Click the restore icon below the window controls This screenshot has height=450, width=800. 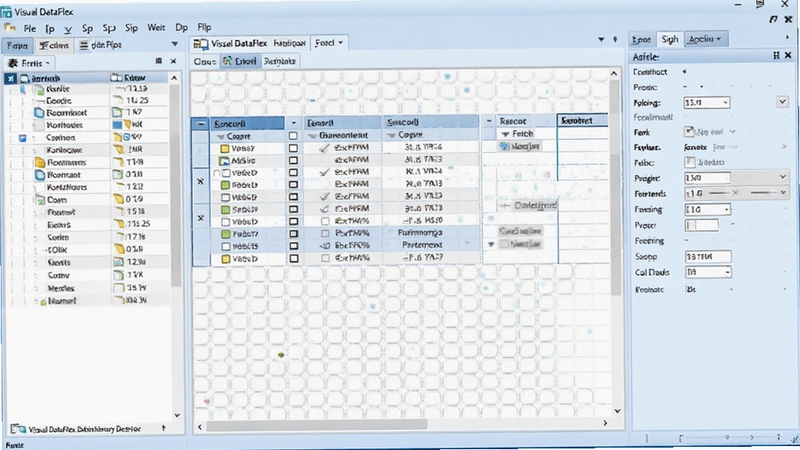tap(773, 19)
